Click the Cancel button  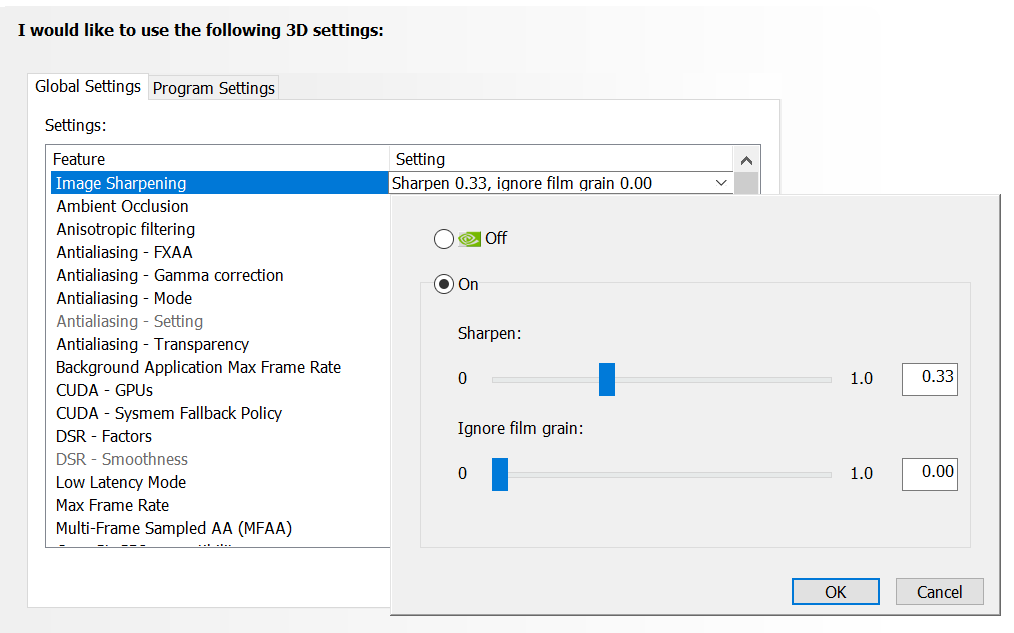click(x=939, y=592)
